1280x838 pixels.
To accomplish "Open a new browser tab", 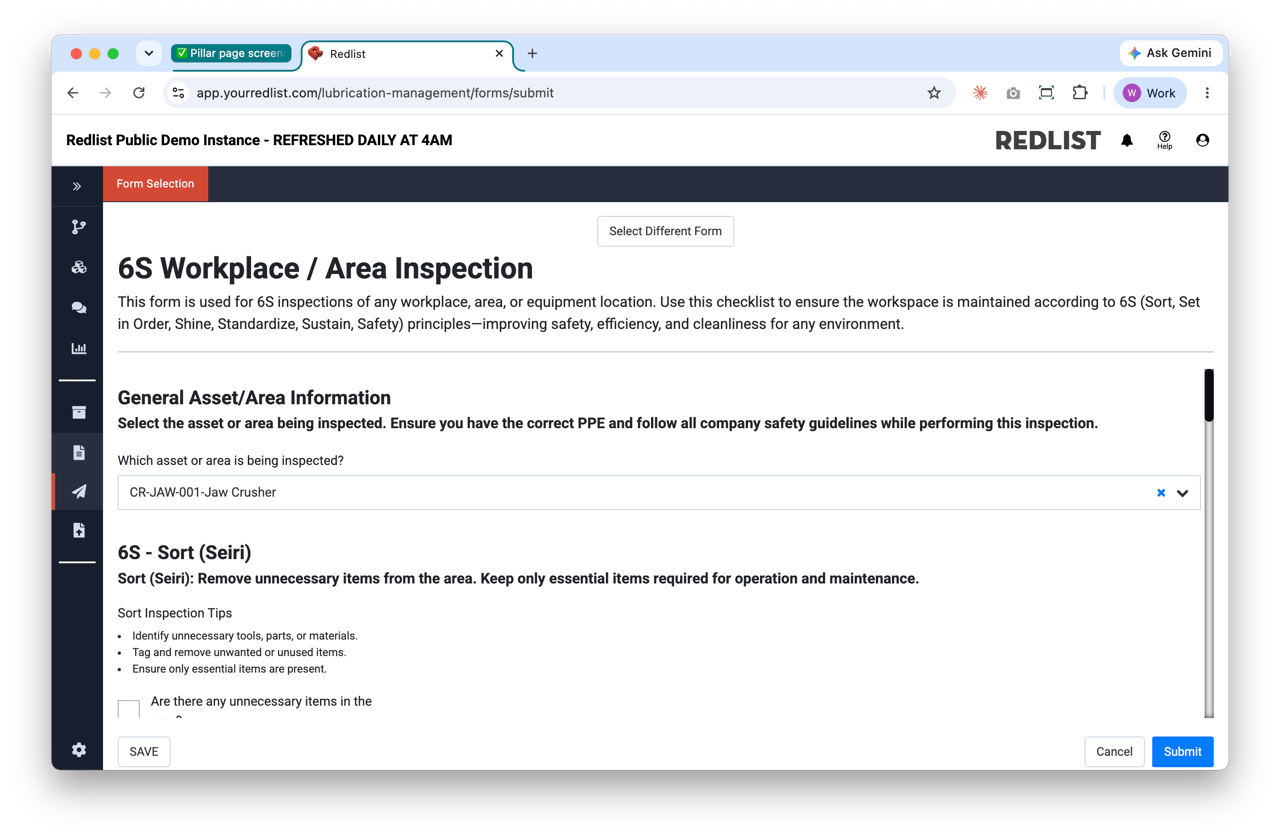I will 532,54.
